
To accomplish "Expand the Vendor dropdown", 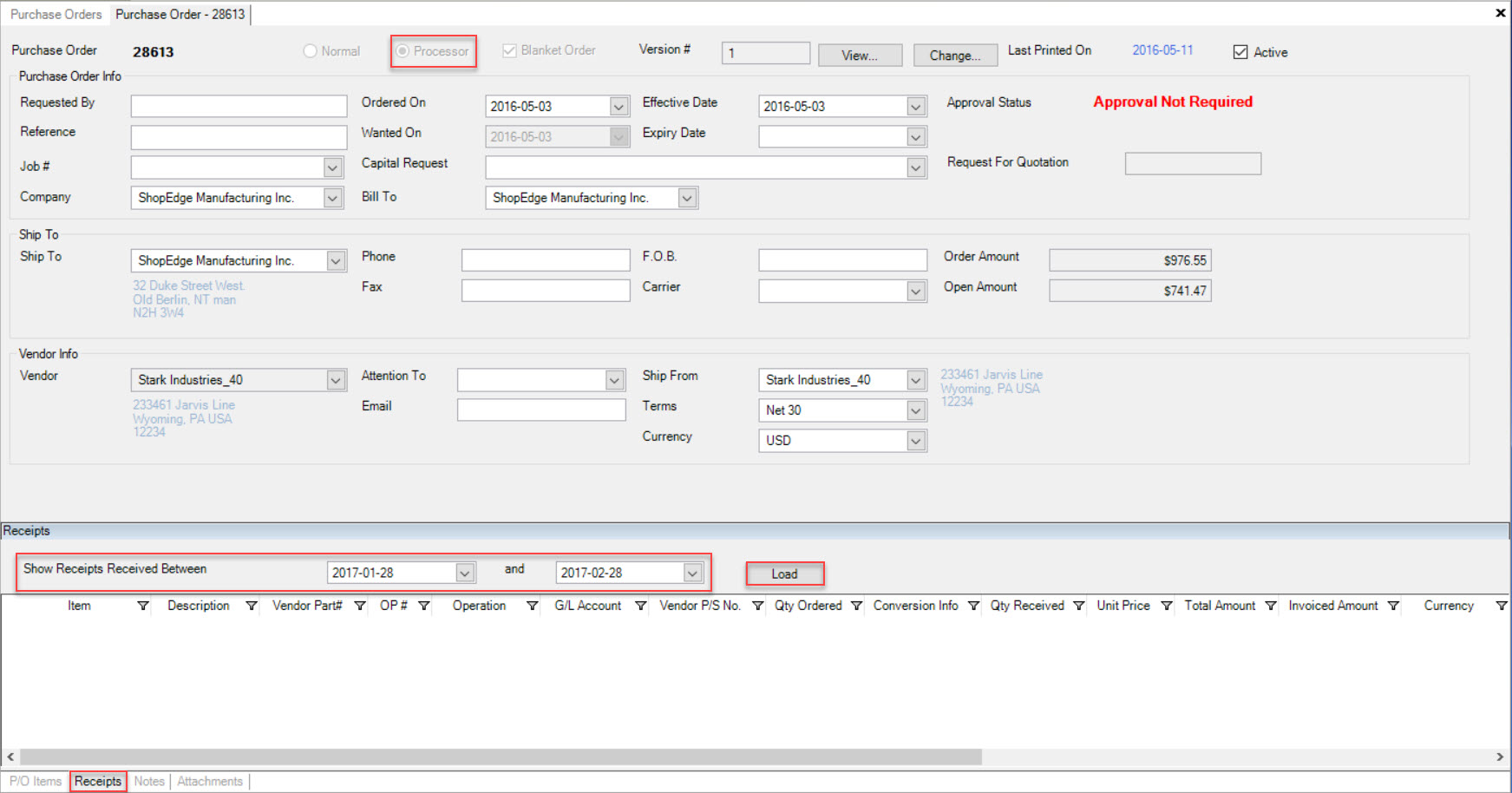I will point(336,380).
